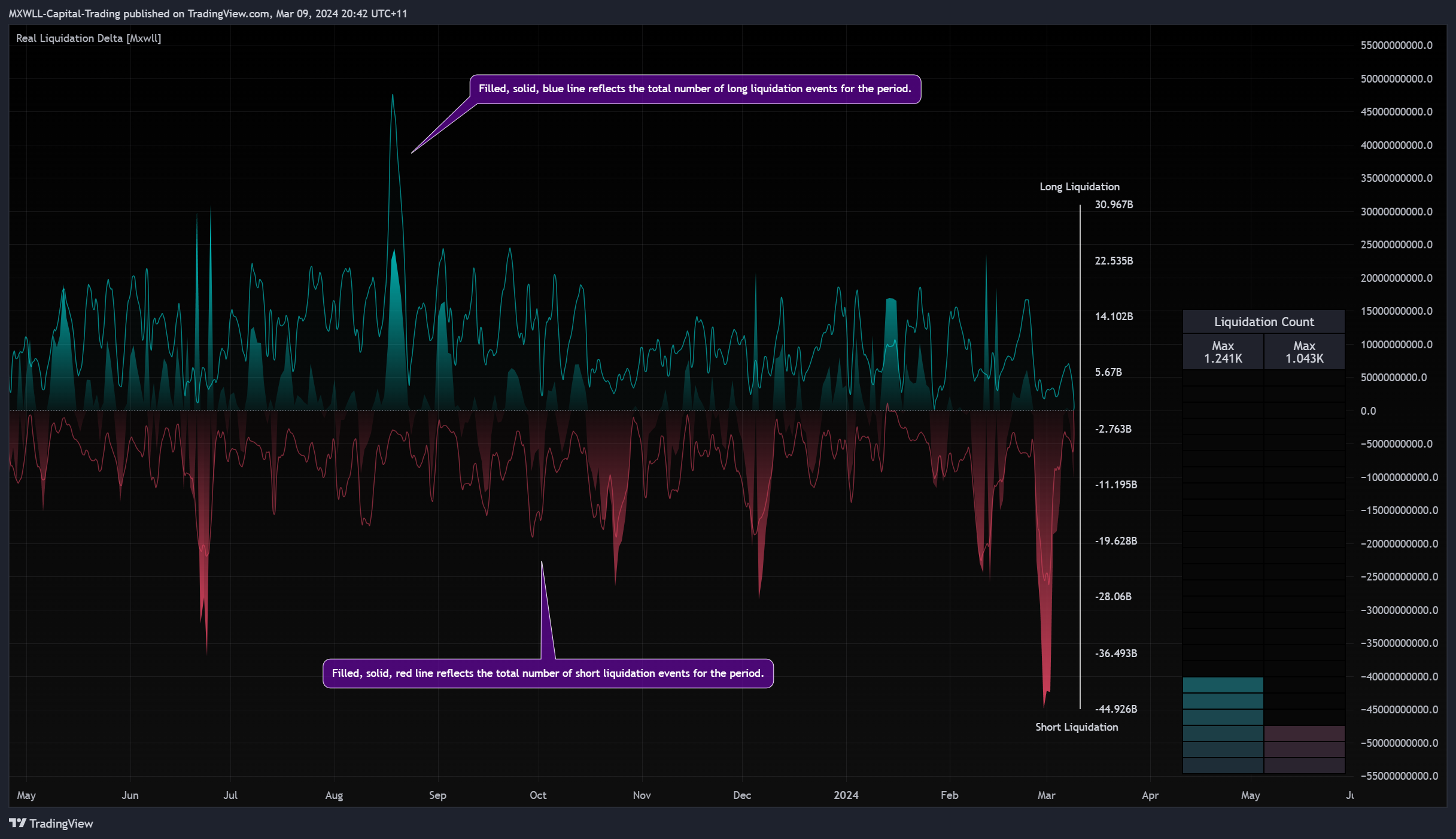Click the top teal bar in Liquidation Count table
This screenshot has height=839, width=1456.
[x=1223, y=685]
